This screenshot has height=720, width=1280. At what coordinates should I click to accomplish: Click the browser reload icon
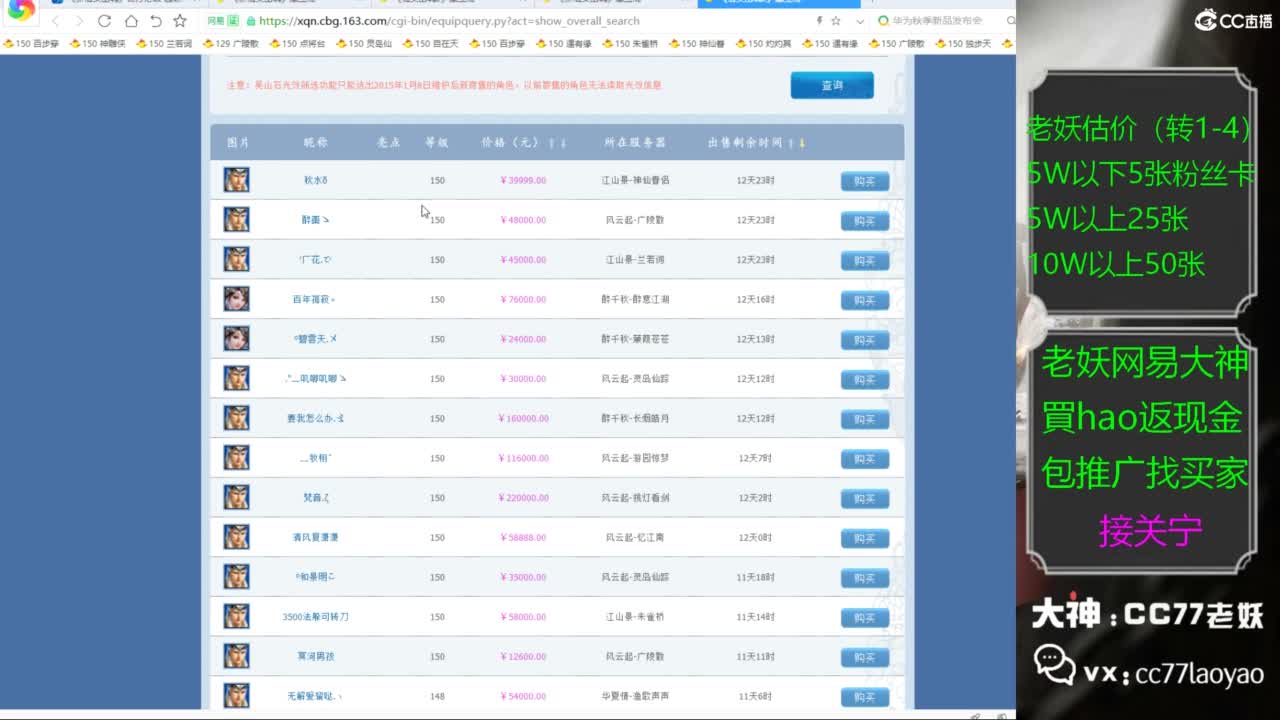click(x=105, y=21)
